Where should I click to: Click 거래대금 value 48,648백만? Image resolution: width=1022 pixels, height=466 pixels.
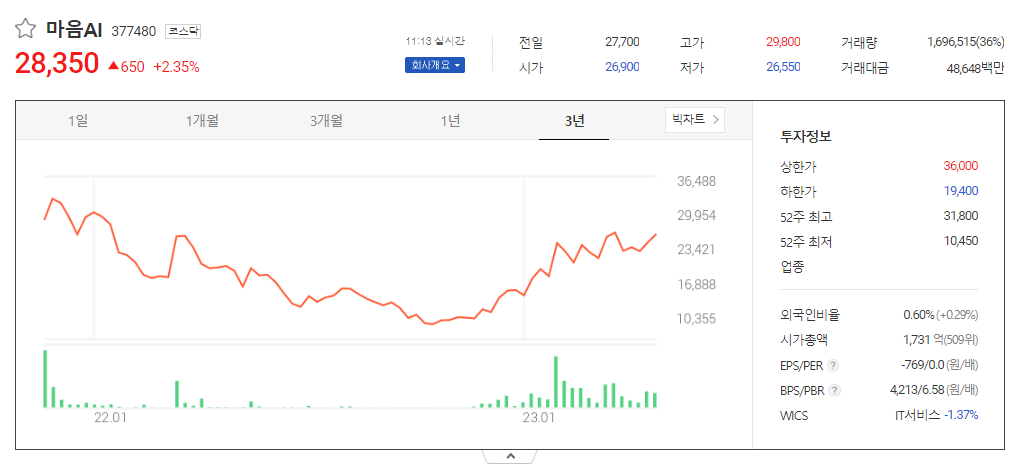point(975,68)
